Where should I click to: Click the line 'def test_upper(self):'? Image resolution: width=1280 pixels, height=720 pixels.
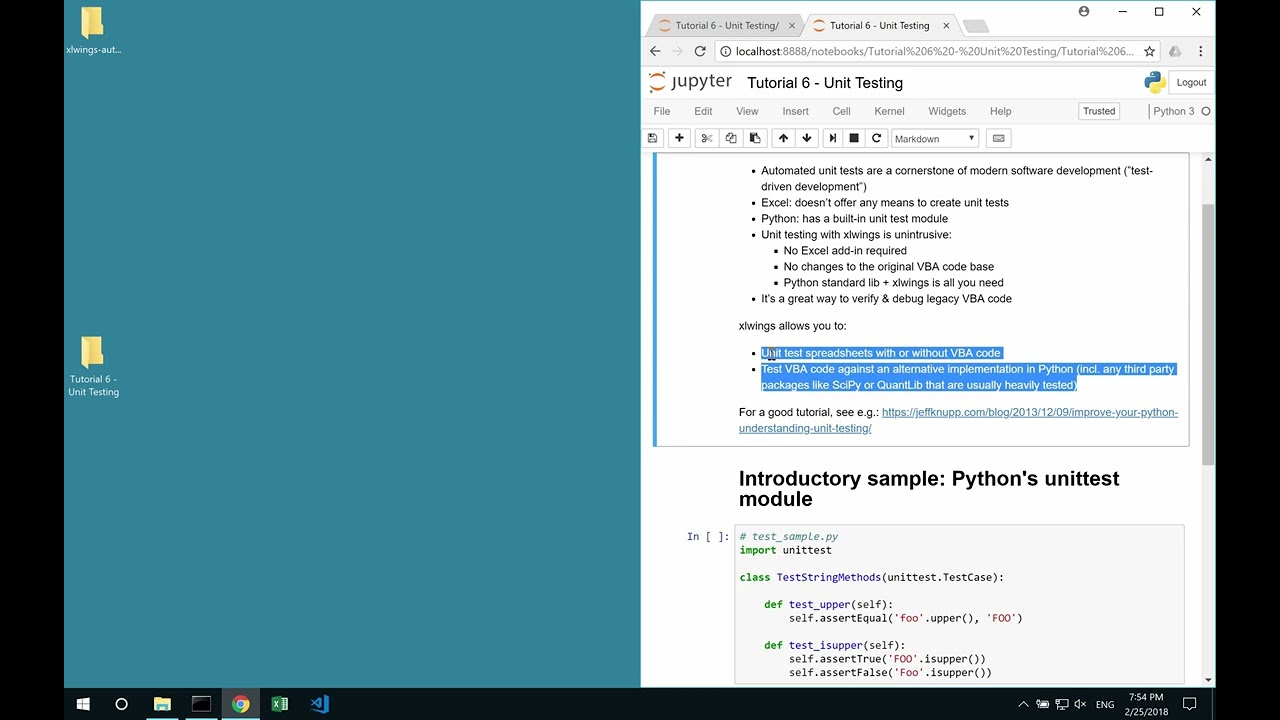point(828,604)
